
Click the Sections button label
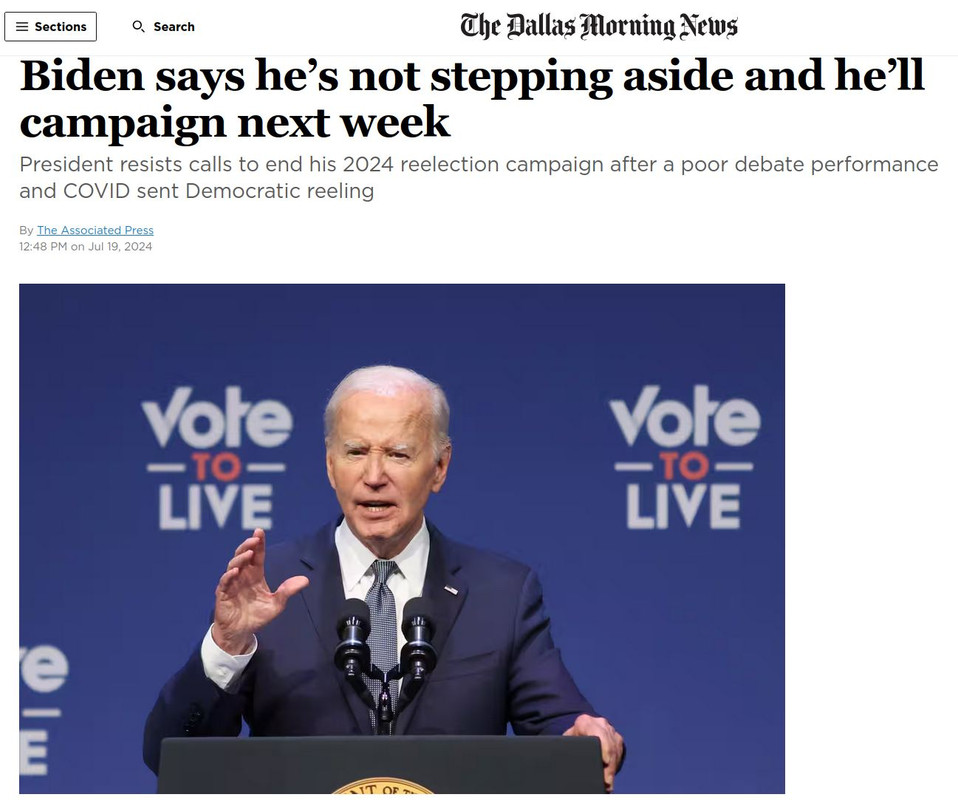point(60,27)
